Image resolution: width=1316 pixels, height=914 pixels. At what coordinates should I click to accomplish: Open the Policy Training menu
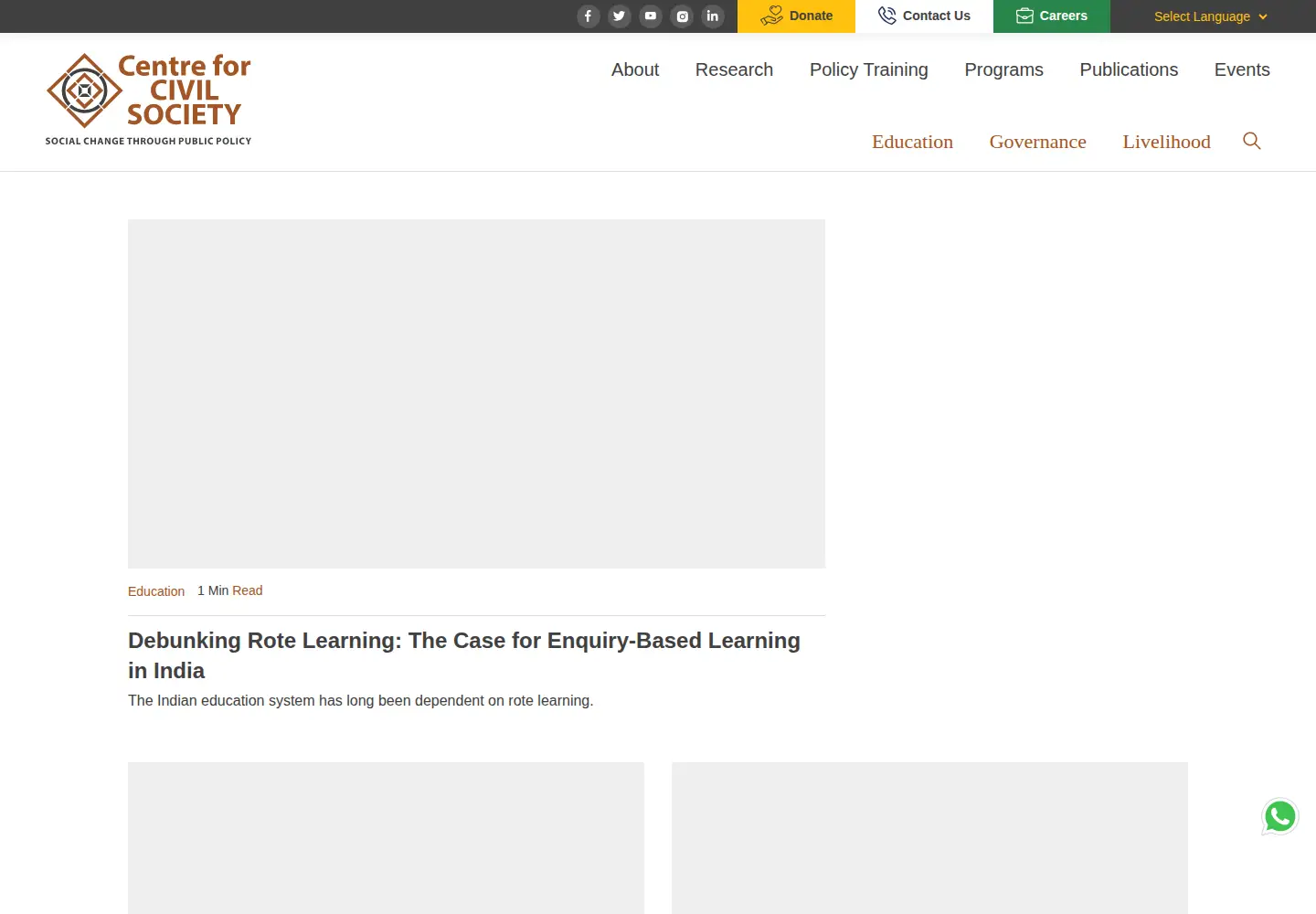pyautogui.click(x=869, y=69)
